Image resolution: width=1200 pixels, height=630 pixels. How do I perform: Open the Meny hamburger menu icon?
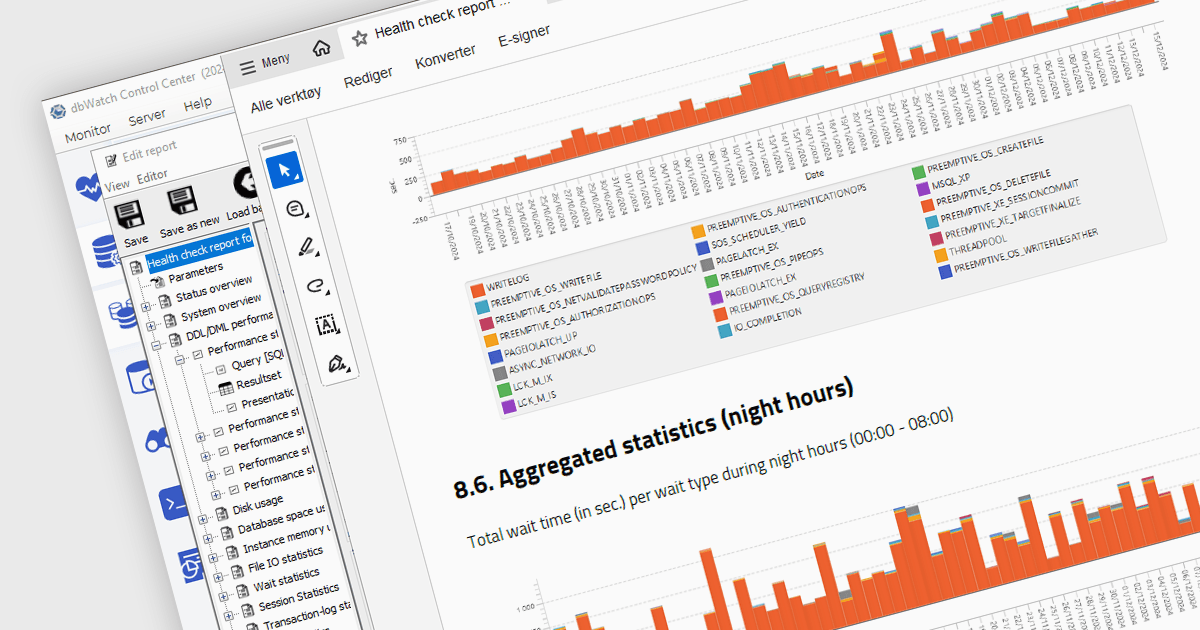click(x=247, y=66)
